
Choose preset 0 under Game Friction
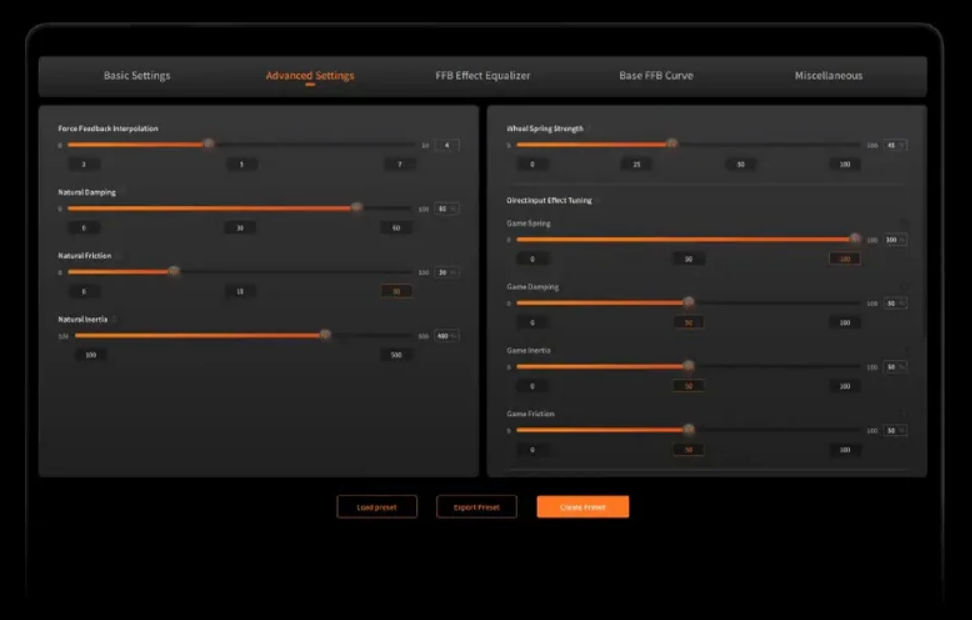tap(532, 450)
